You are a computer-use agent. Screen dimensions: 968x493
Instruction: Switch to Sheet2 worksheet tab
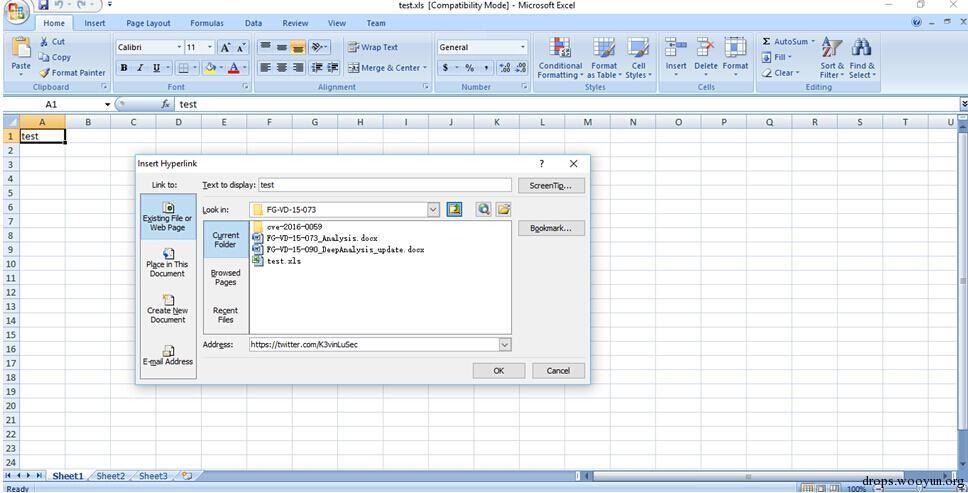pyautogui.click(x=111, y=476)
